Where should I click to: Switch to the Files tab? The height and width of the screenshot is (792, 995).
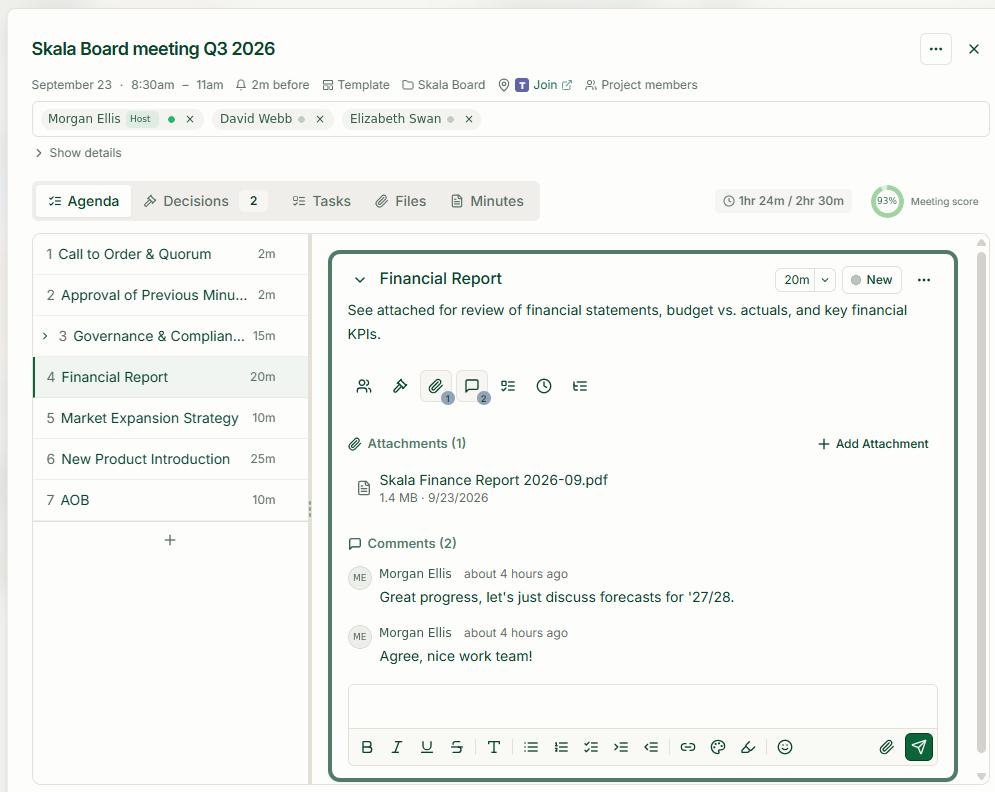pos(400,201)
